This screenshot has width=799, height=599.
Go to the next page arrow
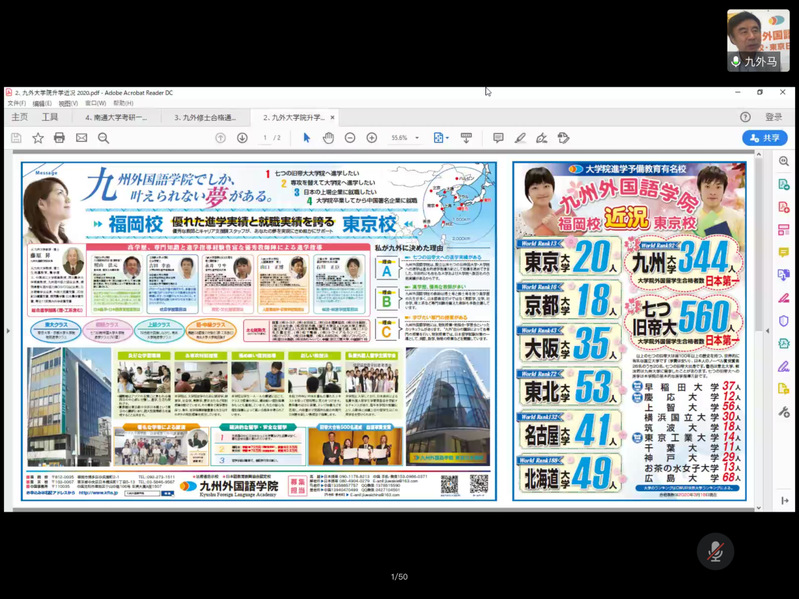click(240, 138)
